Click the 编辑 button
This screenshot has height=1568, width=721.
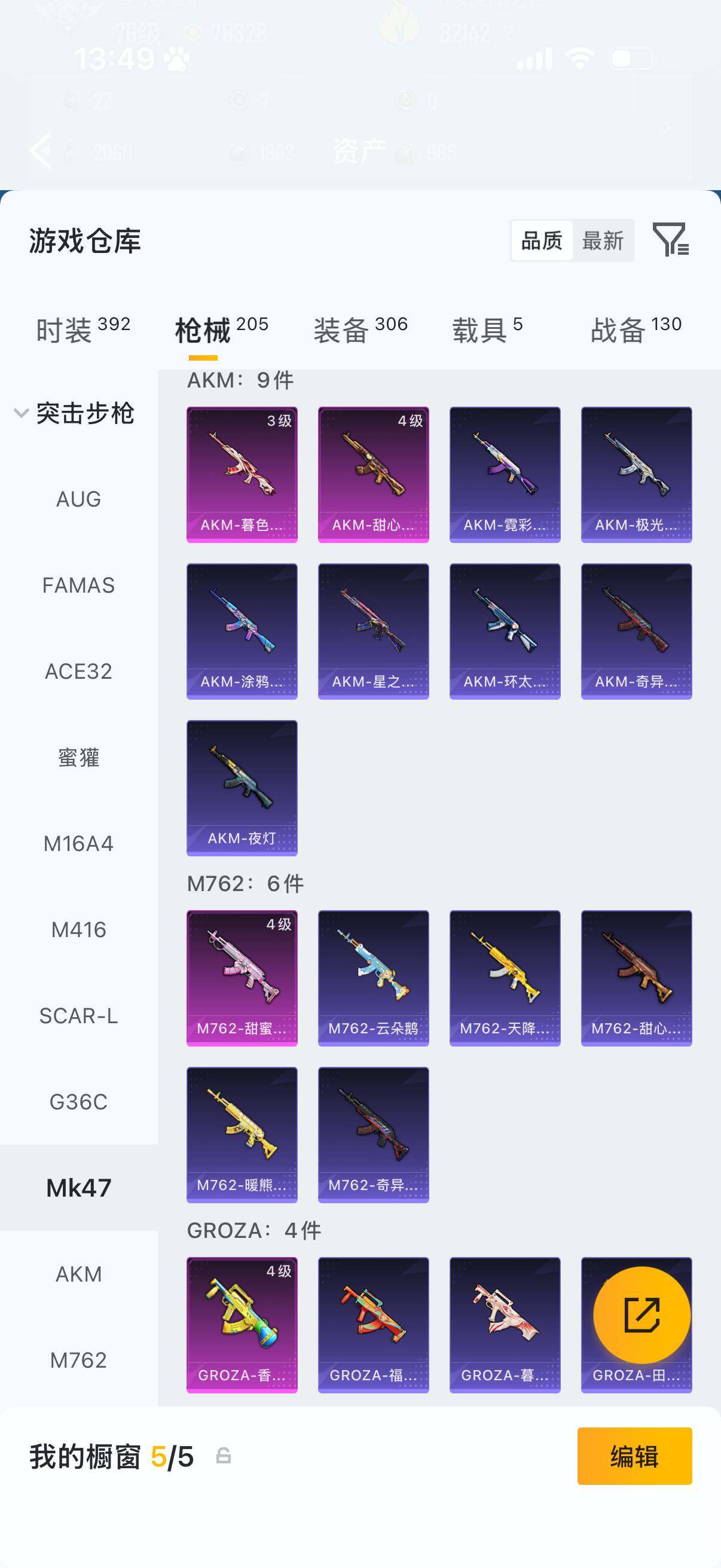coord(634,1456)
